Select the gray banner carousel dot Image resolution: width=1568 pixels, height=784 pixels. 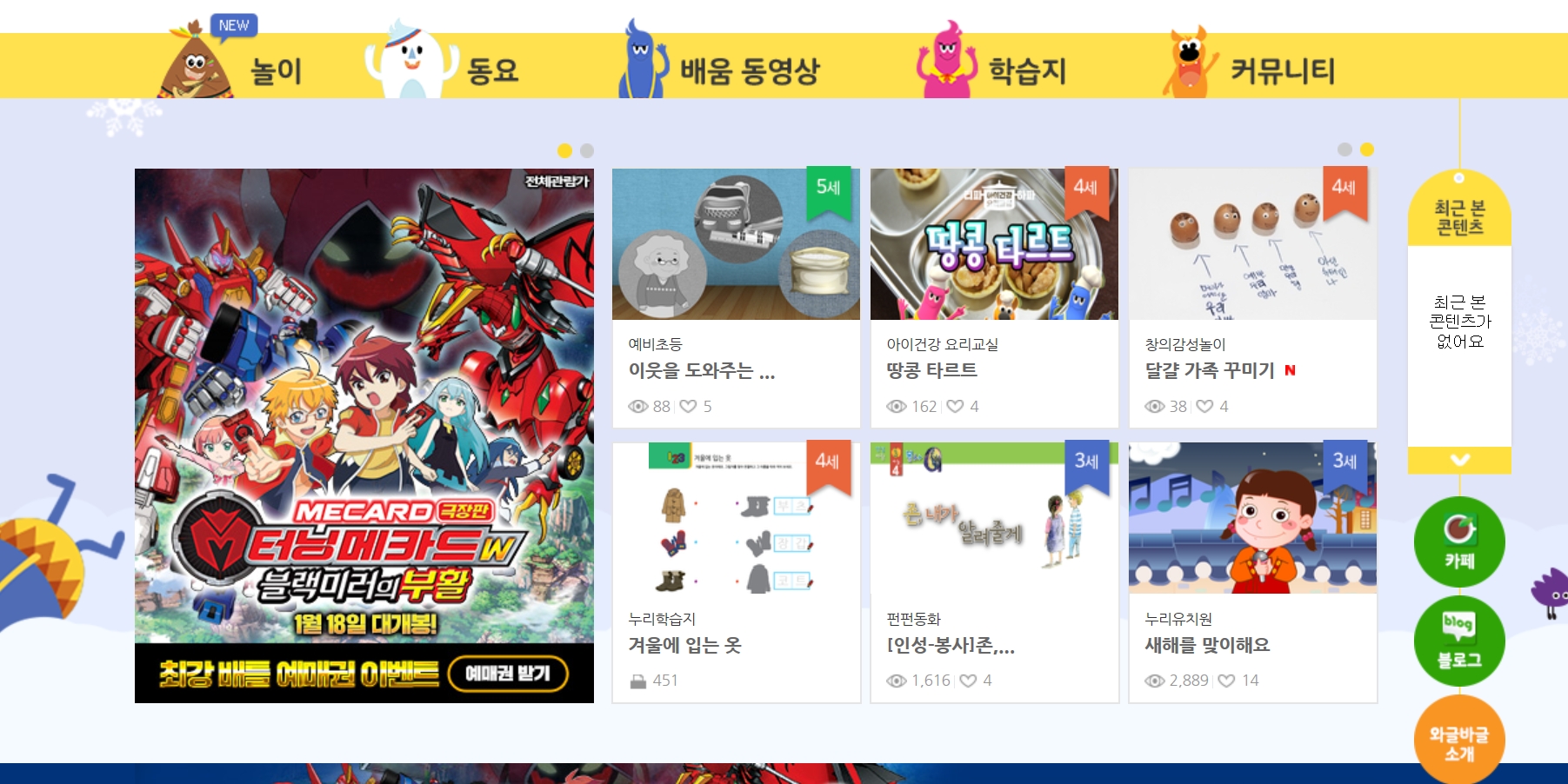pyautogui.click(x=587, y=150)
